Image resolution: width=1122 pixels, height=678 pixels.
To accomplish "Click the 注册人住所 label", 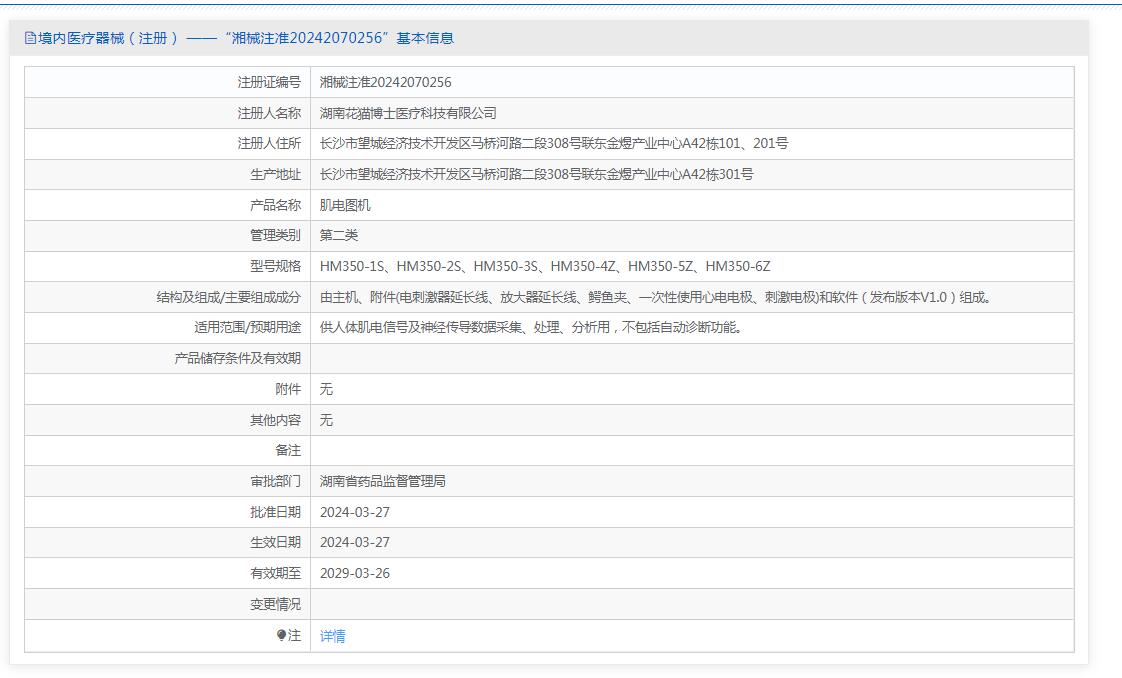I will point(269,144).
